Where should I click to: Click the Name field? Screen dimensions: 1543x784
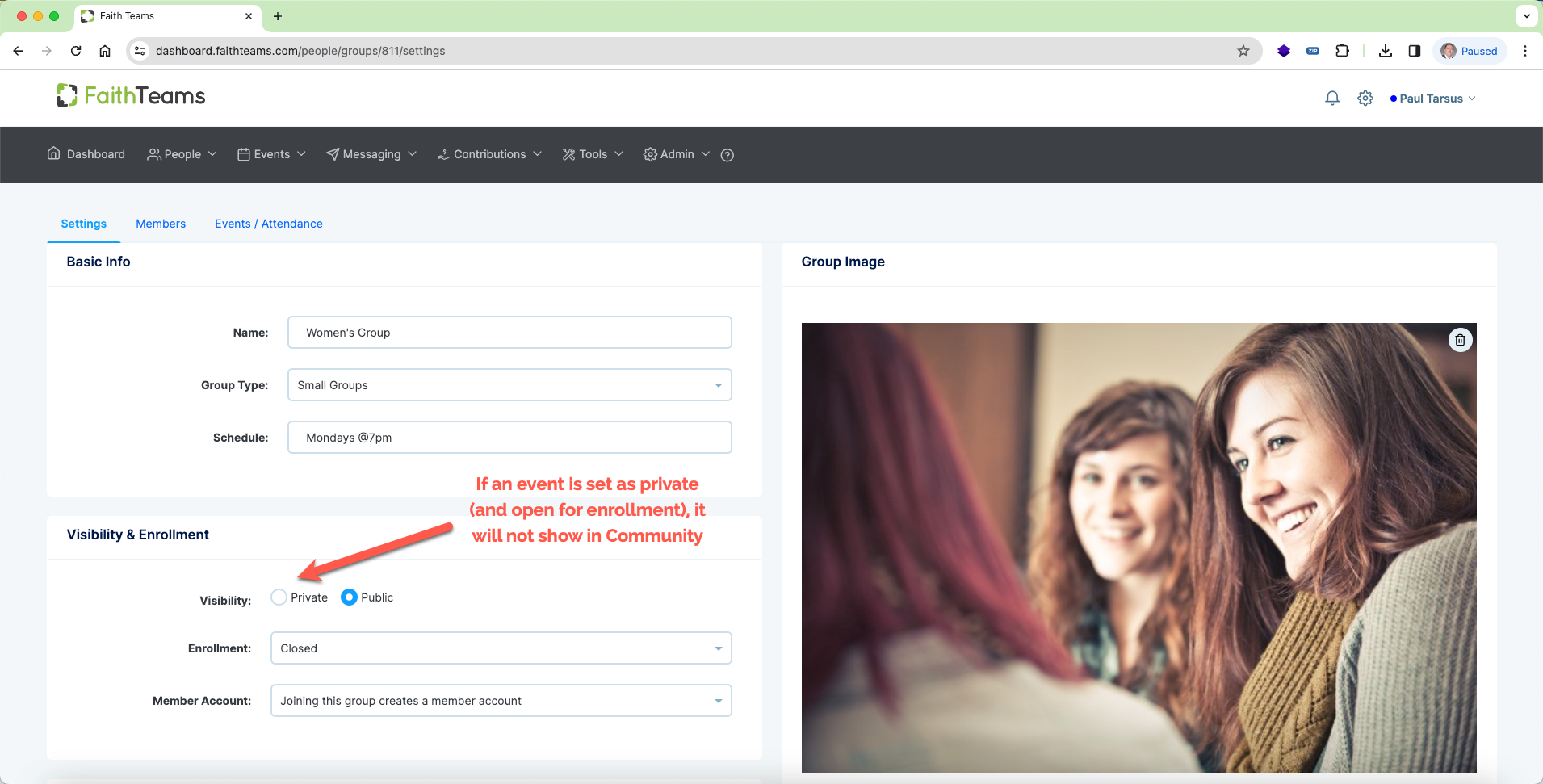(x=509, y=333)
